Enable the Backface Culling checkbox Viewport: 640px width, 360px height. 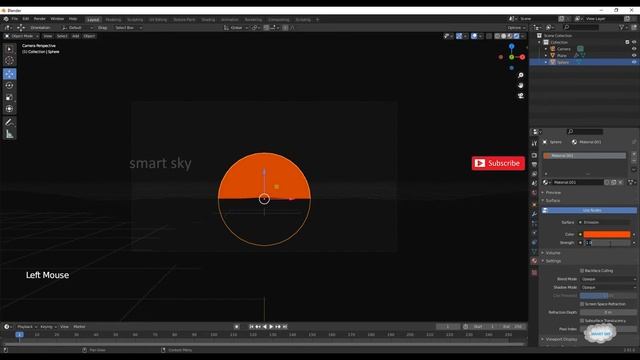(582, 271)
